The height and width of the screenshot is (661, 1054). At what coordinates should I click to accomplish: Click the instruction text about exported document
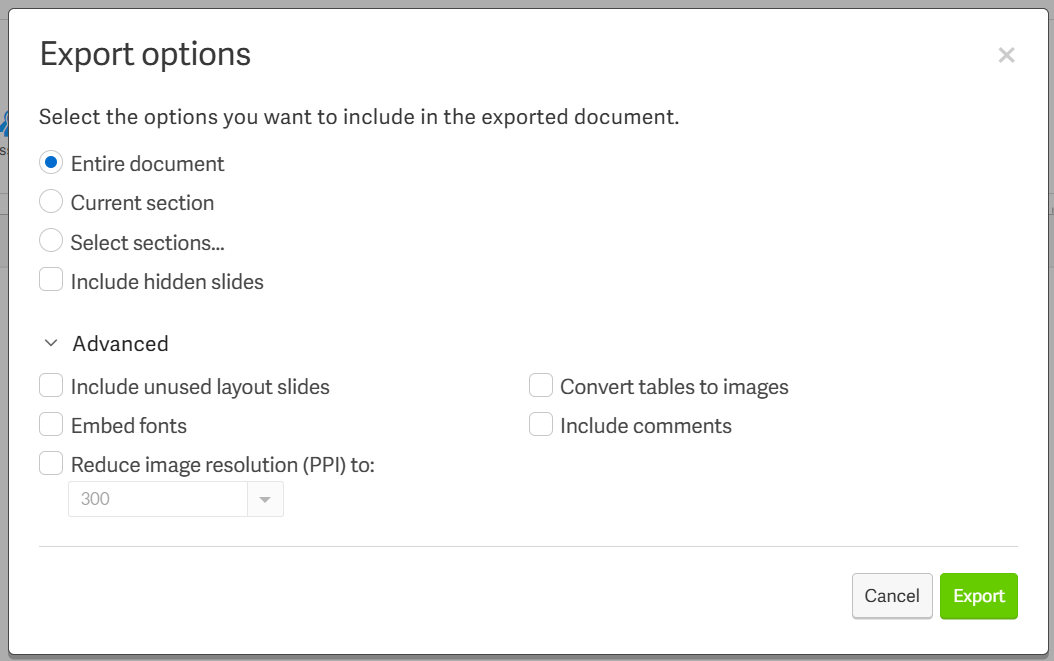point(359,117)
